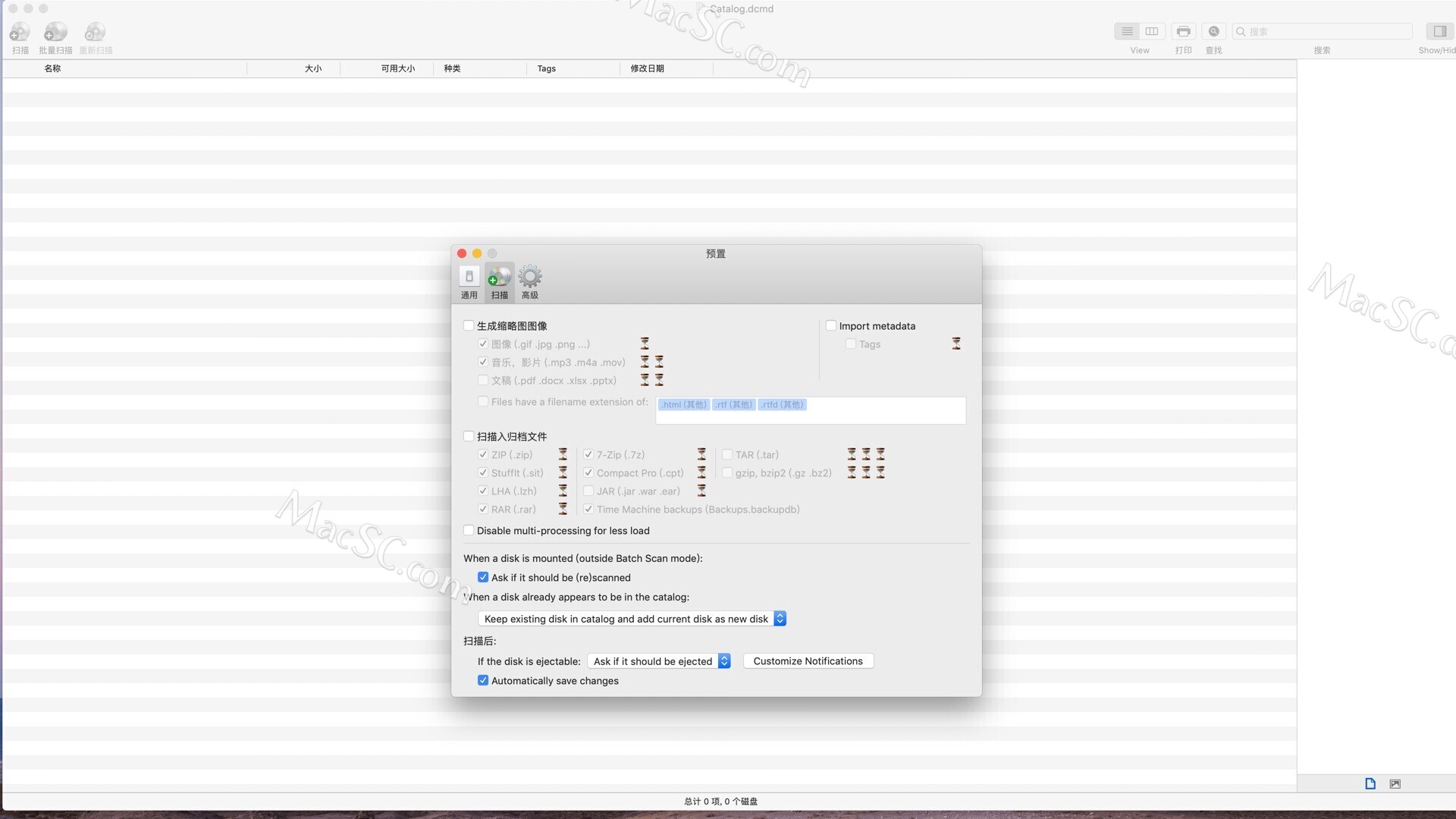Screen dimensions: 1456x819
Task: Sort by 修改日期 modified date column
Action: point(667,68)
